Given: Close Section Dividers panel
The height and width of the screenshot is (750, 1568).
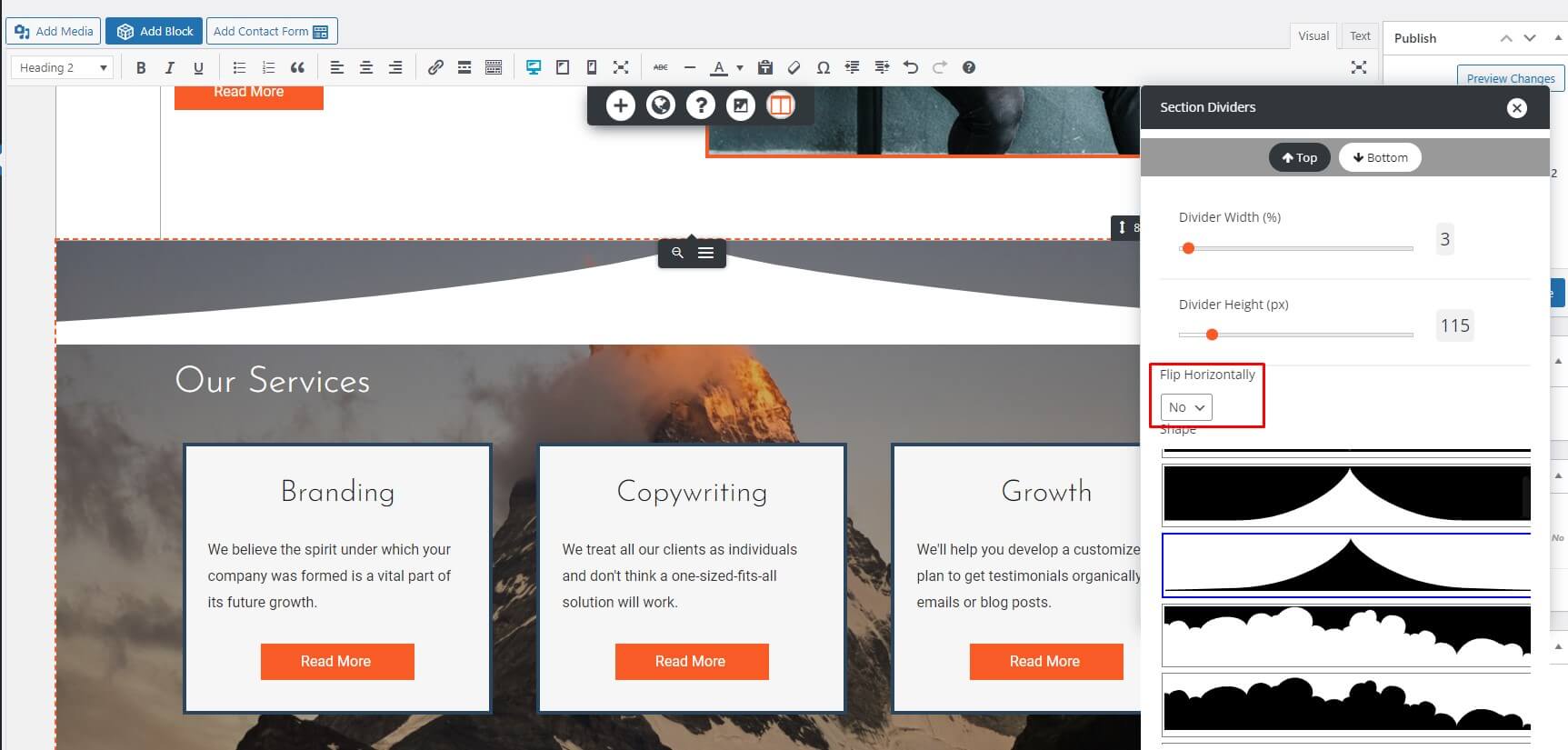Looking at the screenshot, I should 1516,108.
